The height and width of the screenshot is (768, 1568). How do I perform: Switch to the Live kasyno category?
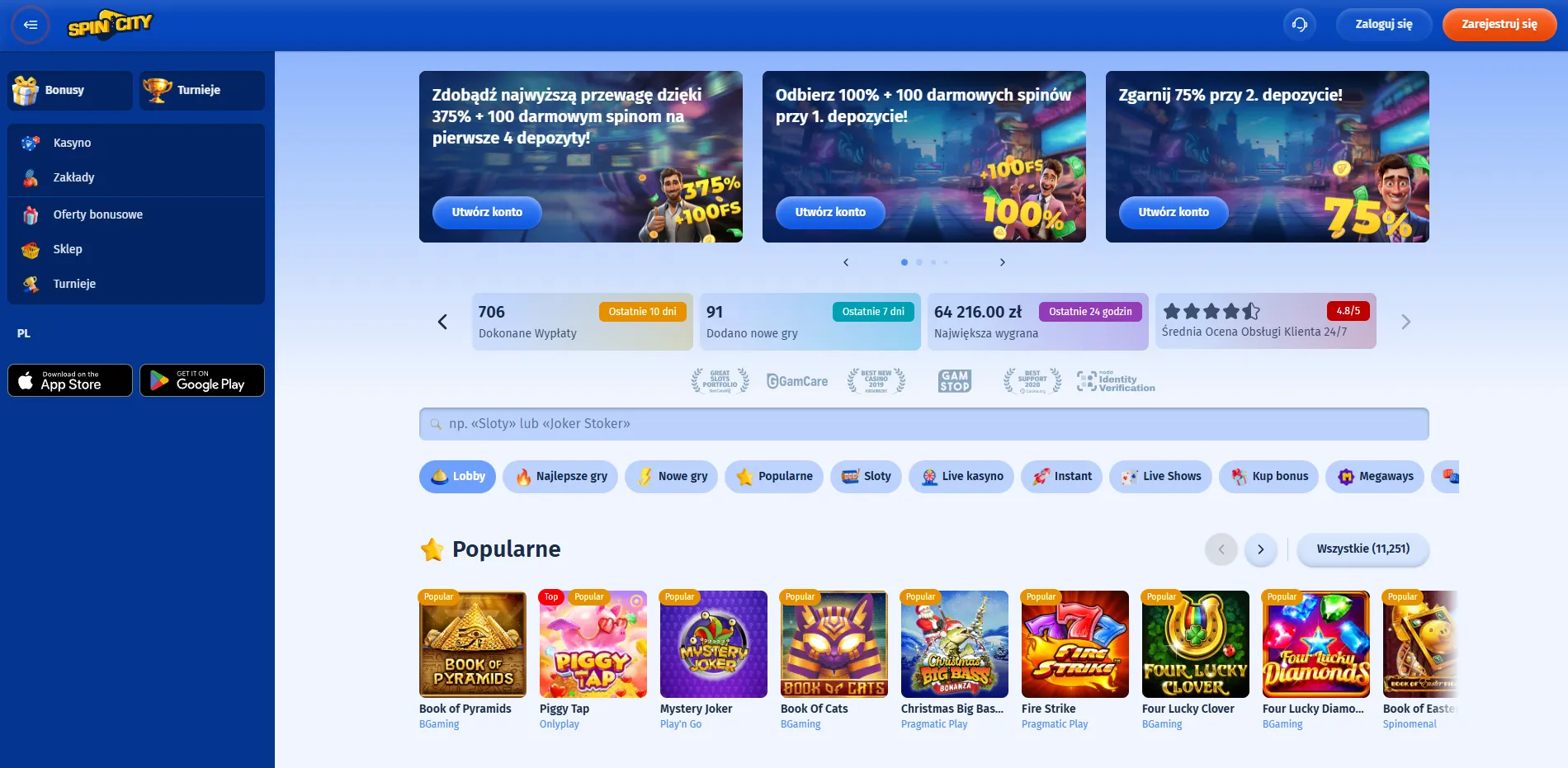[961, 476]
